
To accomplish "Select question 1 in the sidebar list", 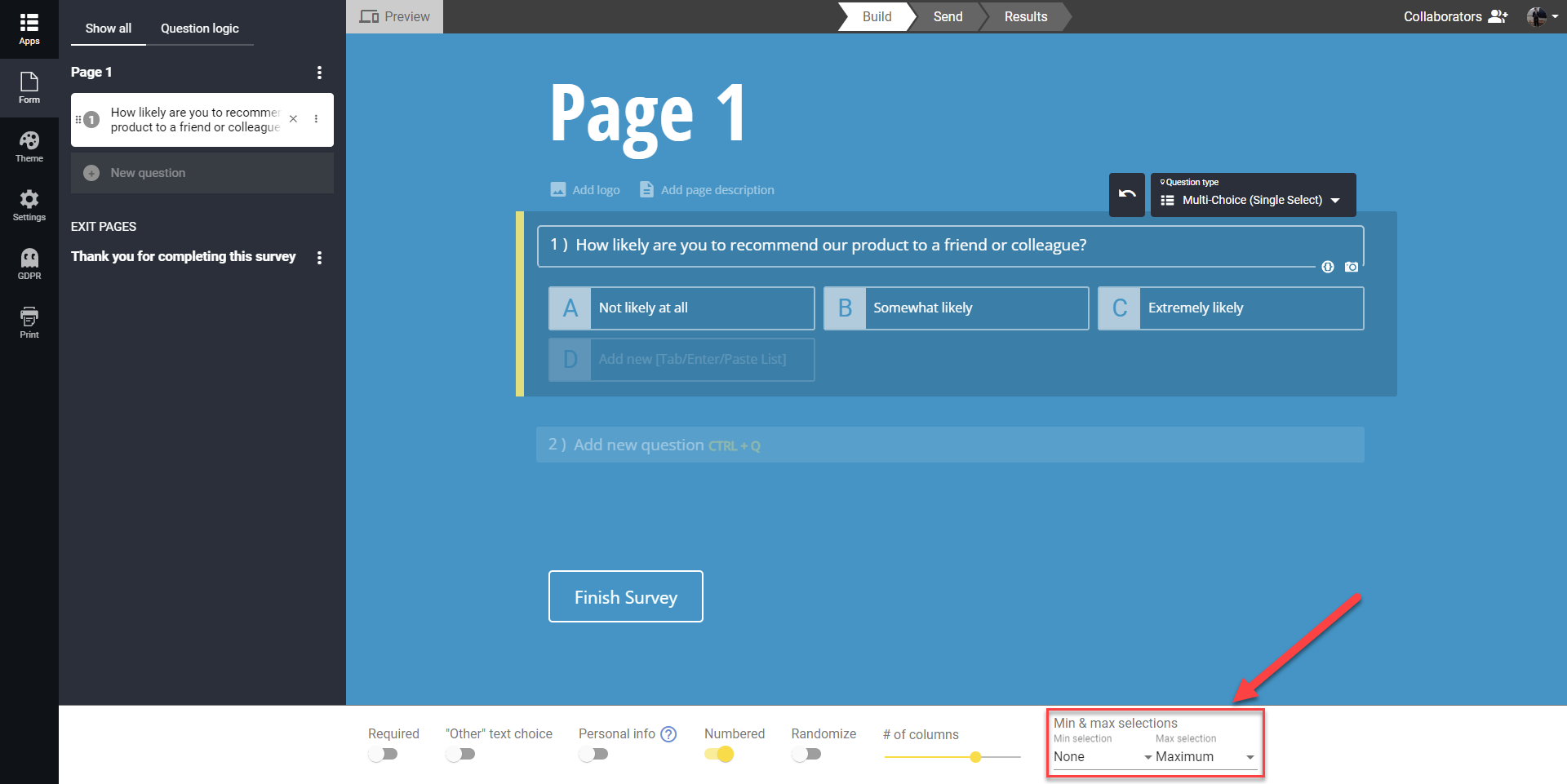I will coord(202,120).
